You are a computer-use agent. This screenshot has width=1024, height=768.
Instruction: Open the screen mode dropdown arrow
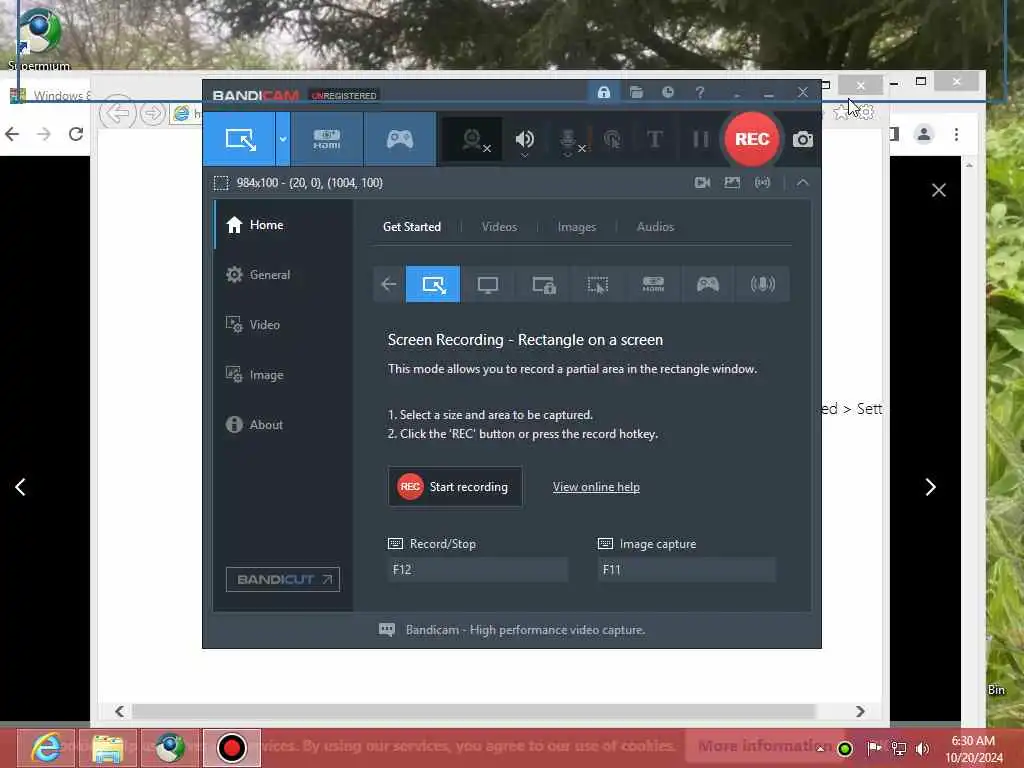coord(283,139)
